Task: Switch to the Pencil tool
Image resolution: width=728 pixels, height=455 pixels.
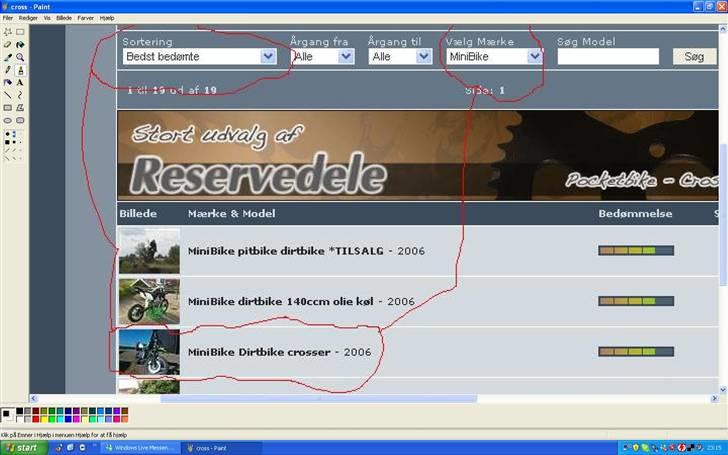Action: click(x=8, y=70)
